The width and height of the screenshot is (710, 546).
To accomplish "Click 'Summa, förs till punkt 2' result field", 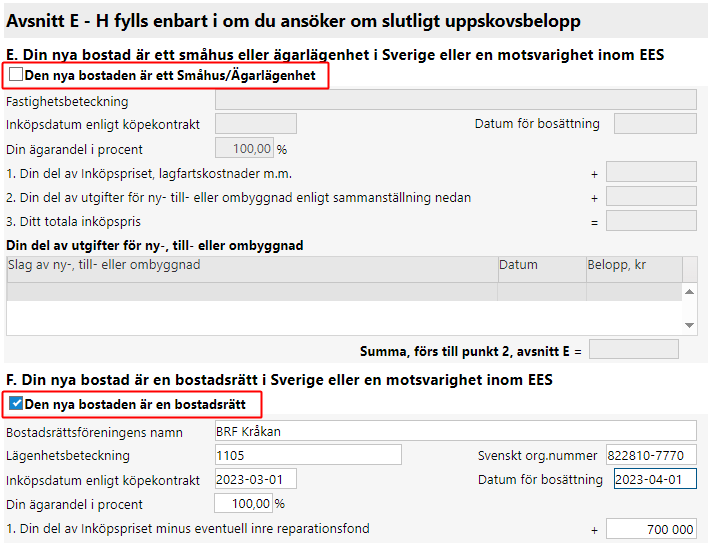I will click(x=633, y=350).
